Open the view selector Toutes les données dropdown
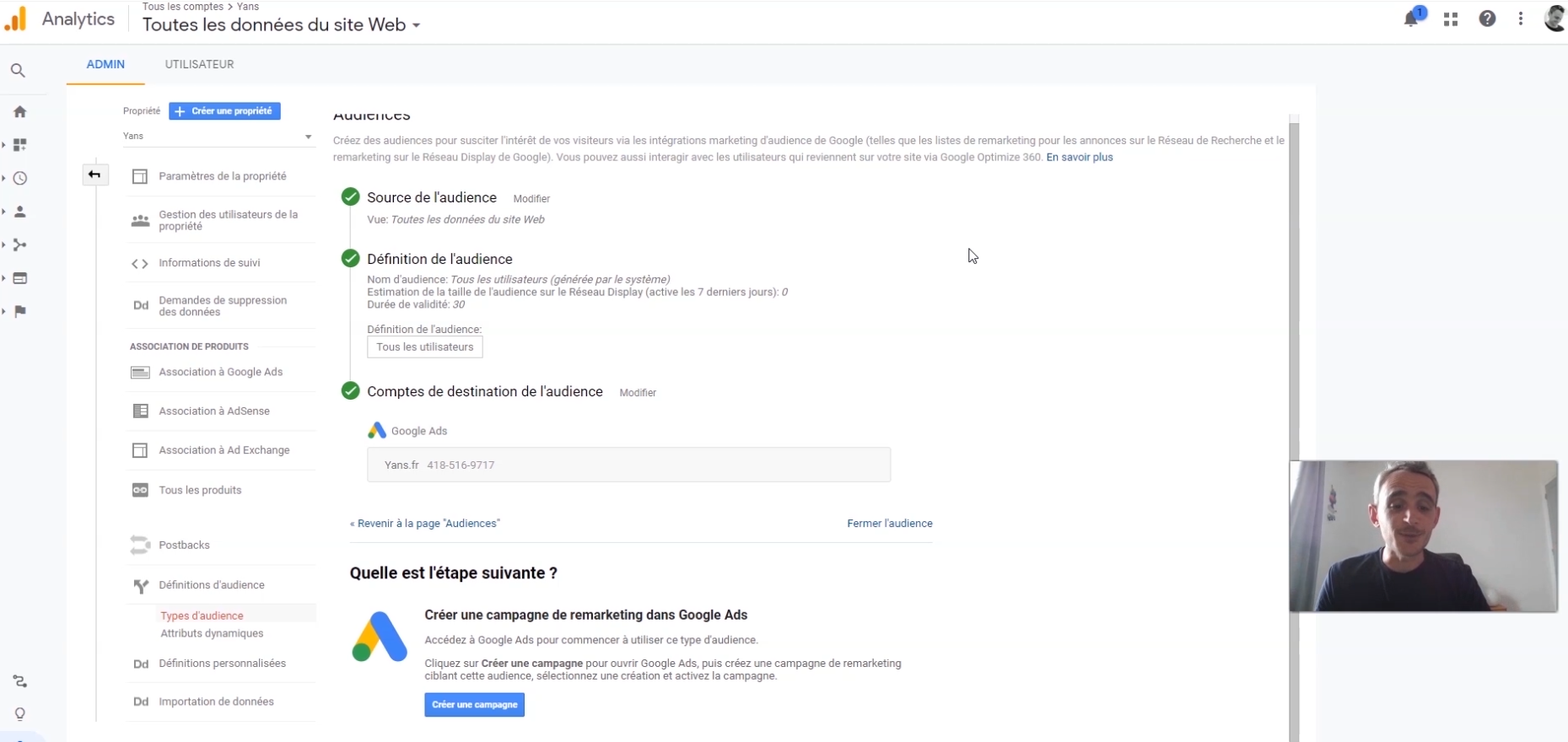 (x=282, y=24)
